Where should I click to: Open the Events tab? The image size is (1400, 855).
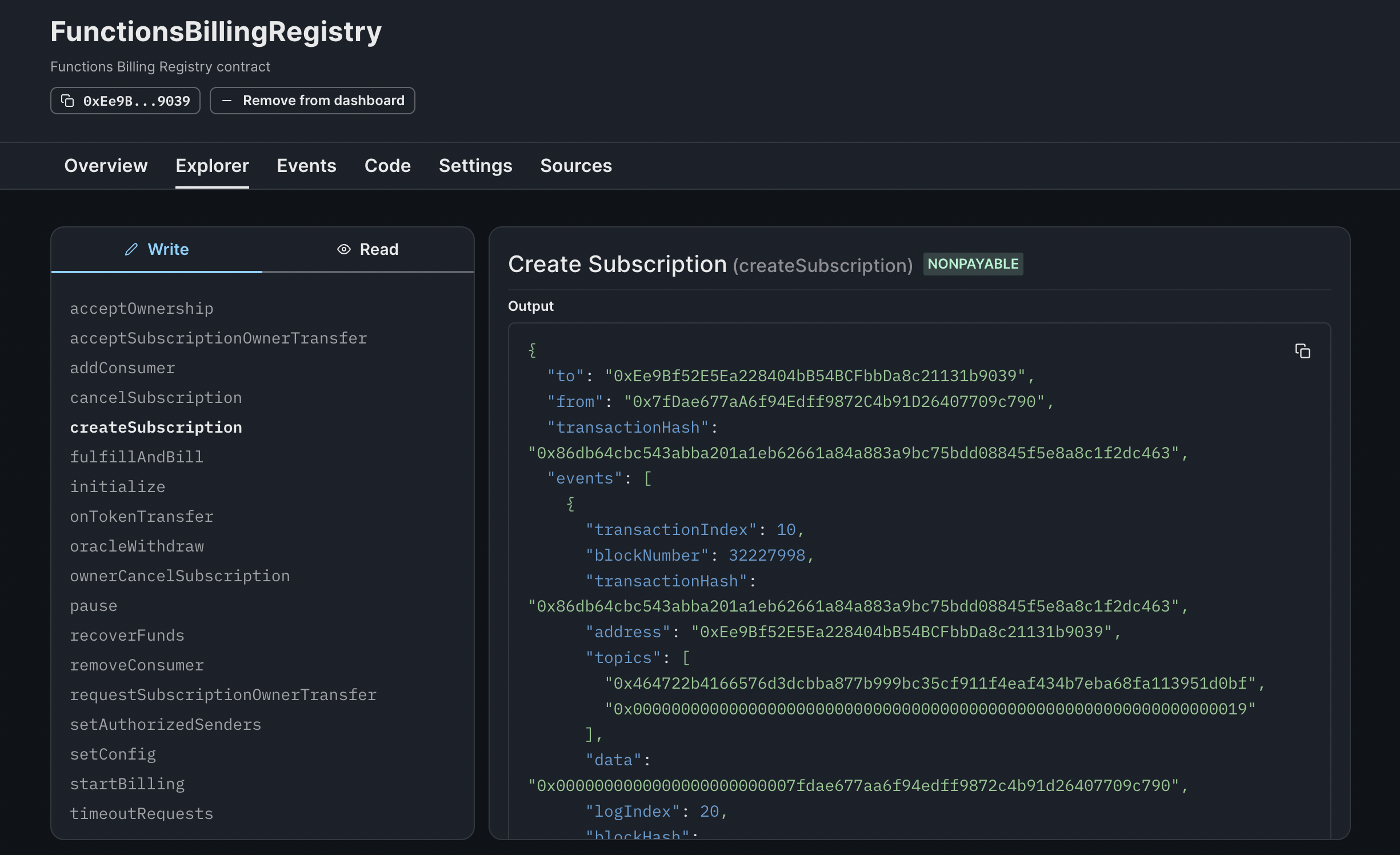point(306,166)
